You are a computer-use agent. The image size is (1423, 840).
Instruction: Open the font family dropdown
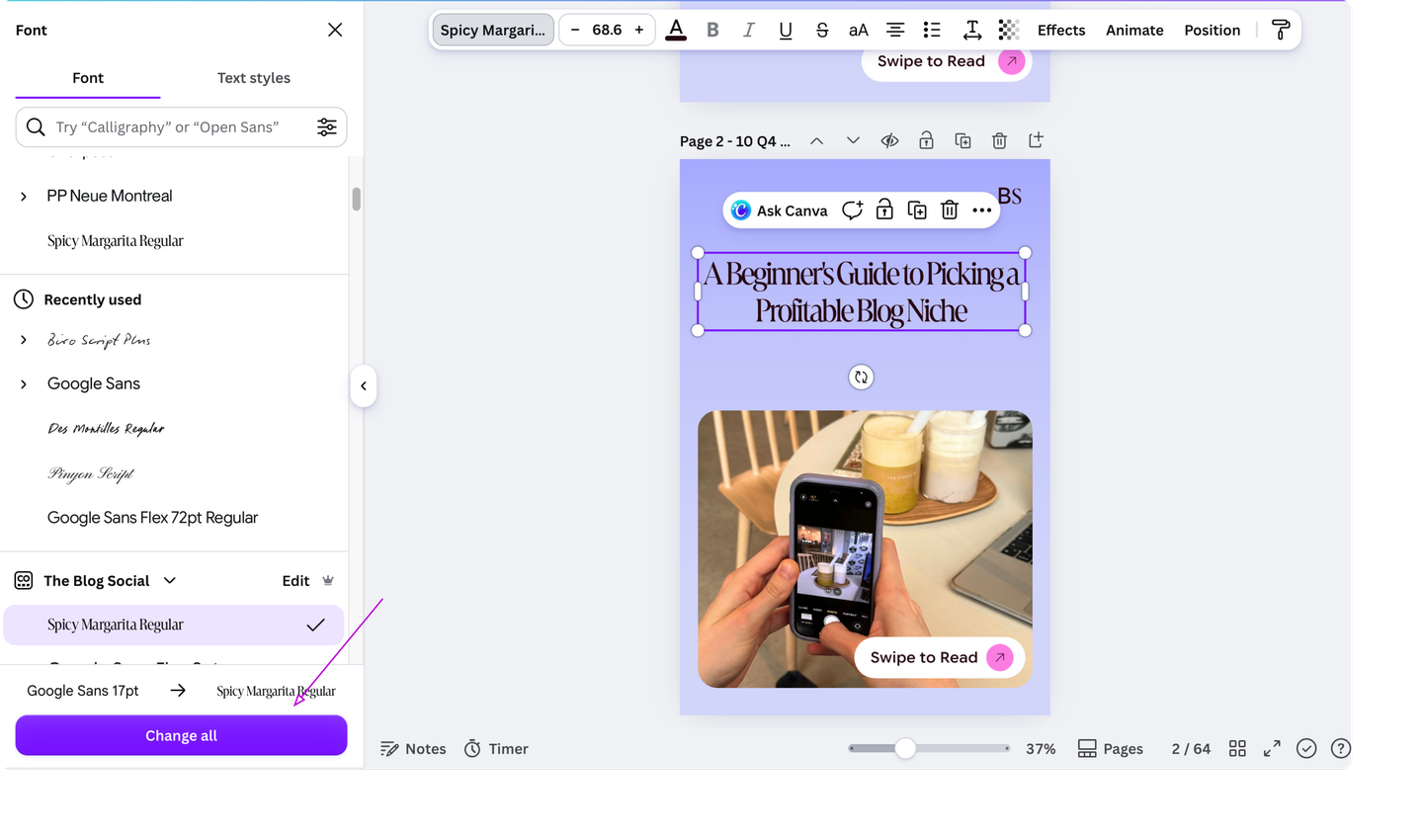(493, 30)
